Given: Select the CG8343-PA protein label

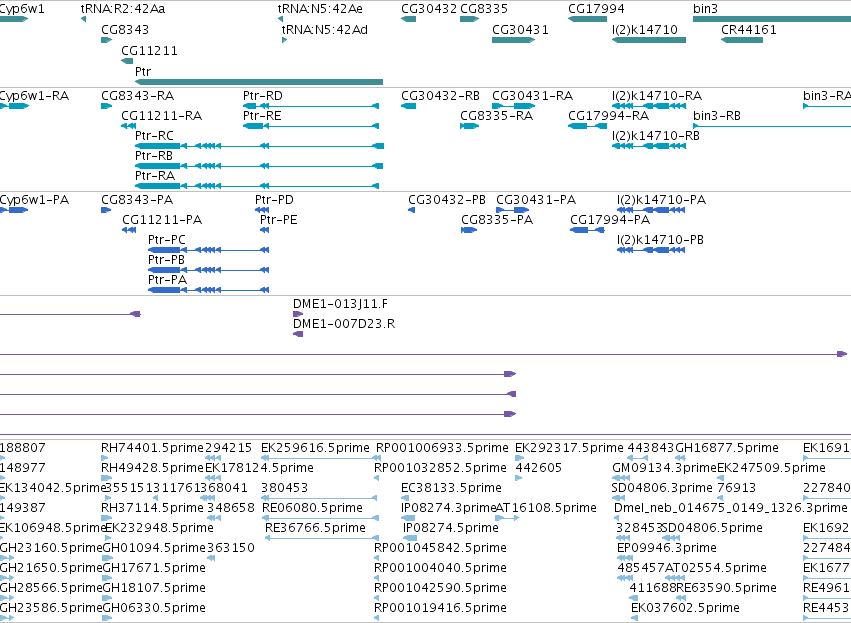Looking at the screenshot, I should point(137,200).
